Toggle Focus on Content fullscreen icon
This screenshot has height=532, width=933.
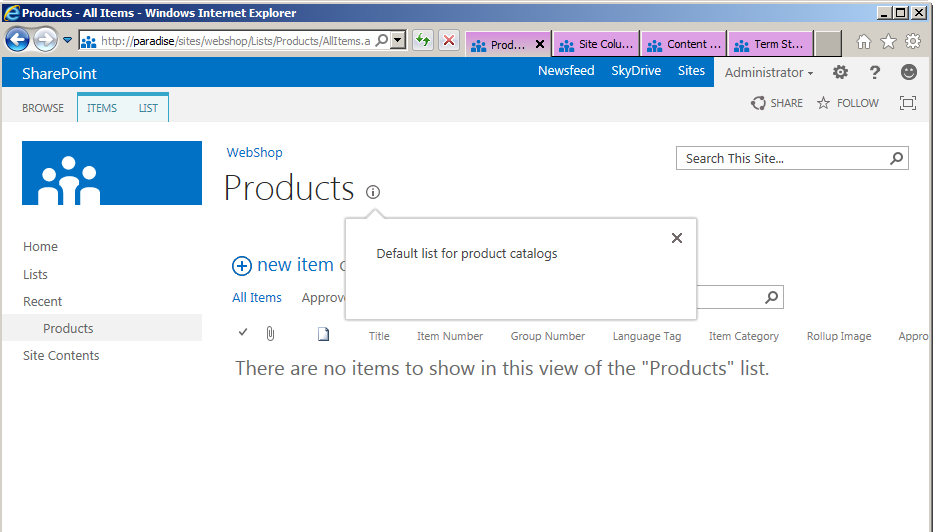[907, 103]
